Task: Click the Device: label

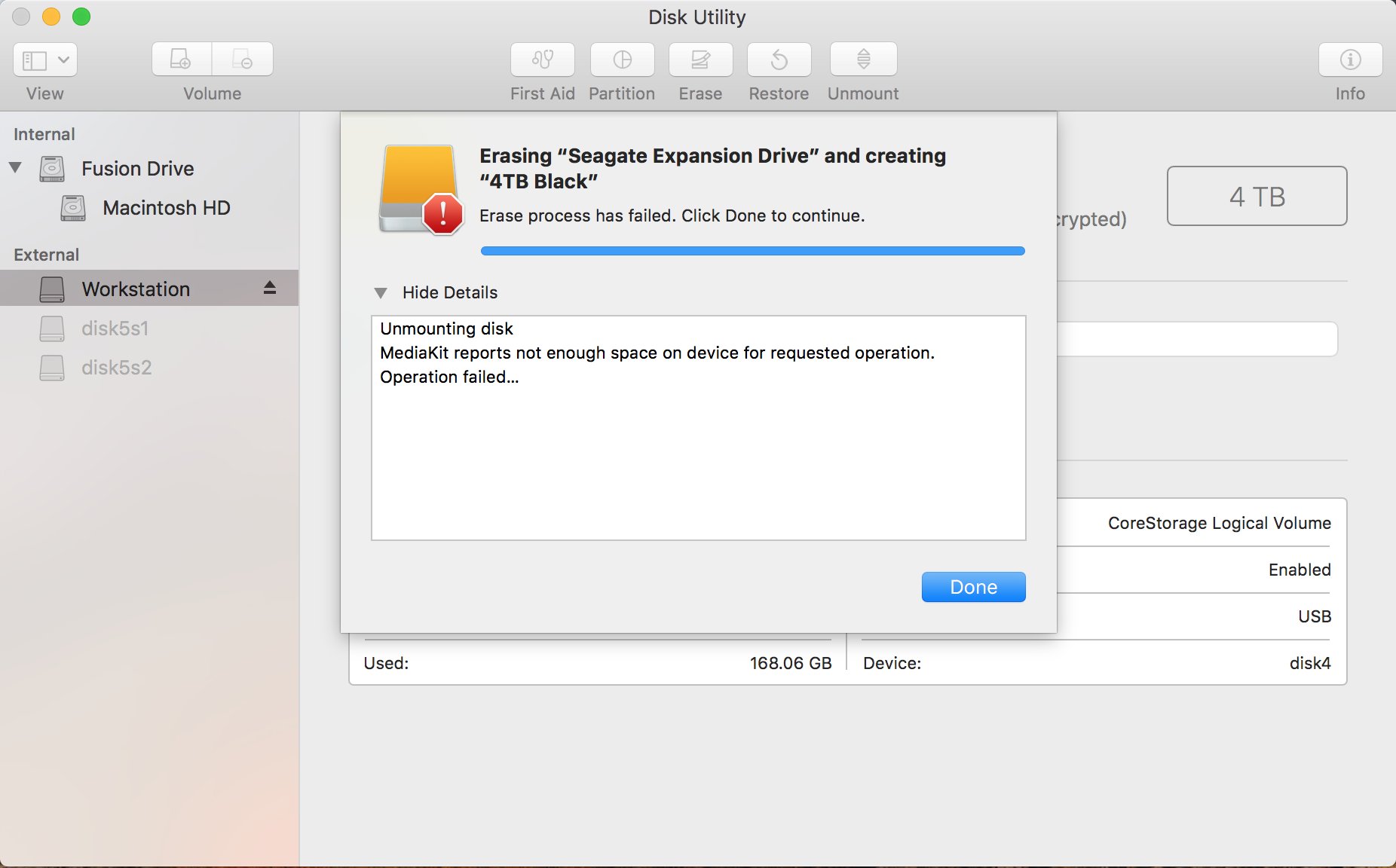Action: pos(892,663)
